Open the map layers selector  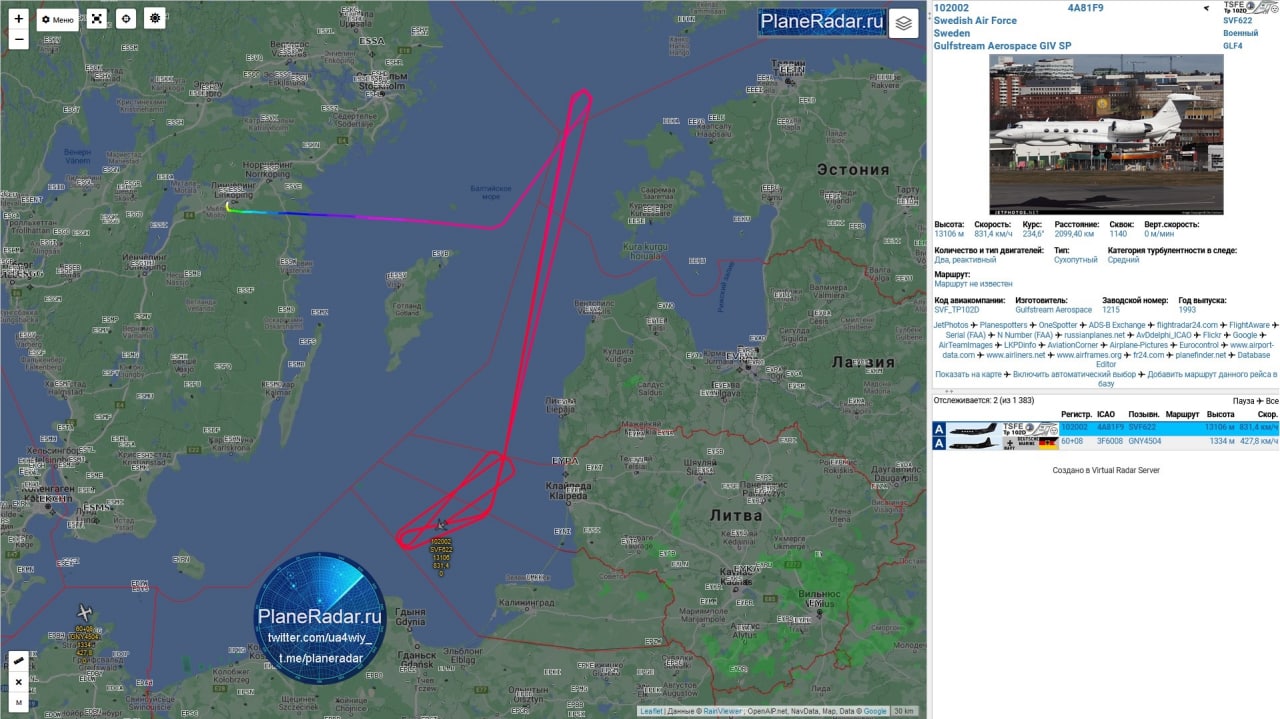click(x=904, y=23)
